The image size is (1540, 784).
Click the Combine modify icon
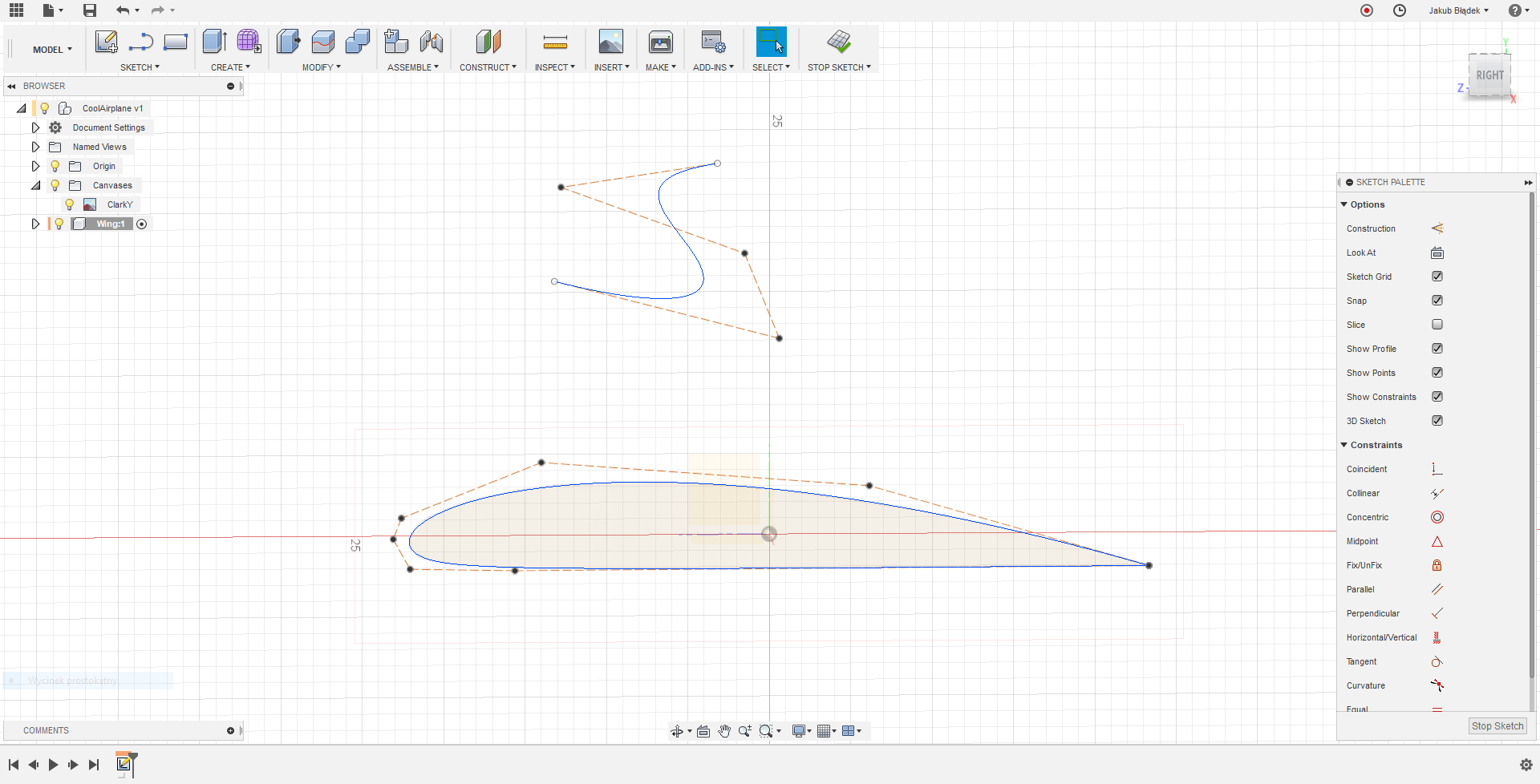pos(357,42)
